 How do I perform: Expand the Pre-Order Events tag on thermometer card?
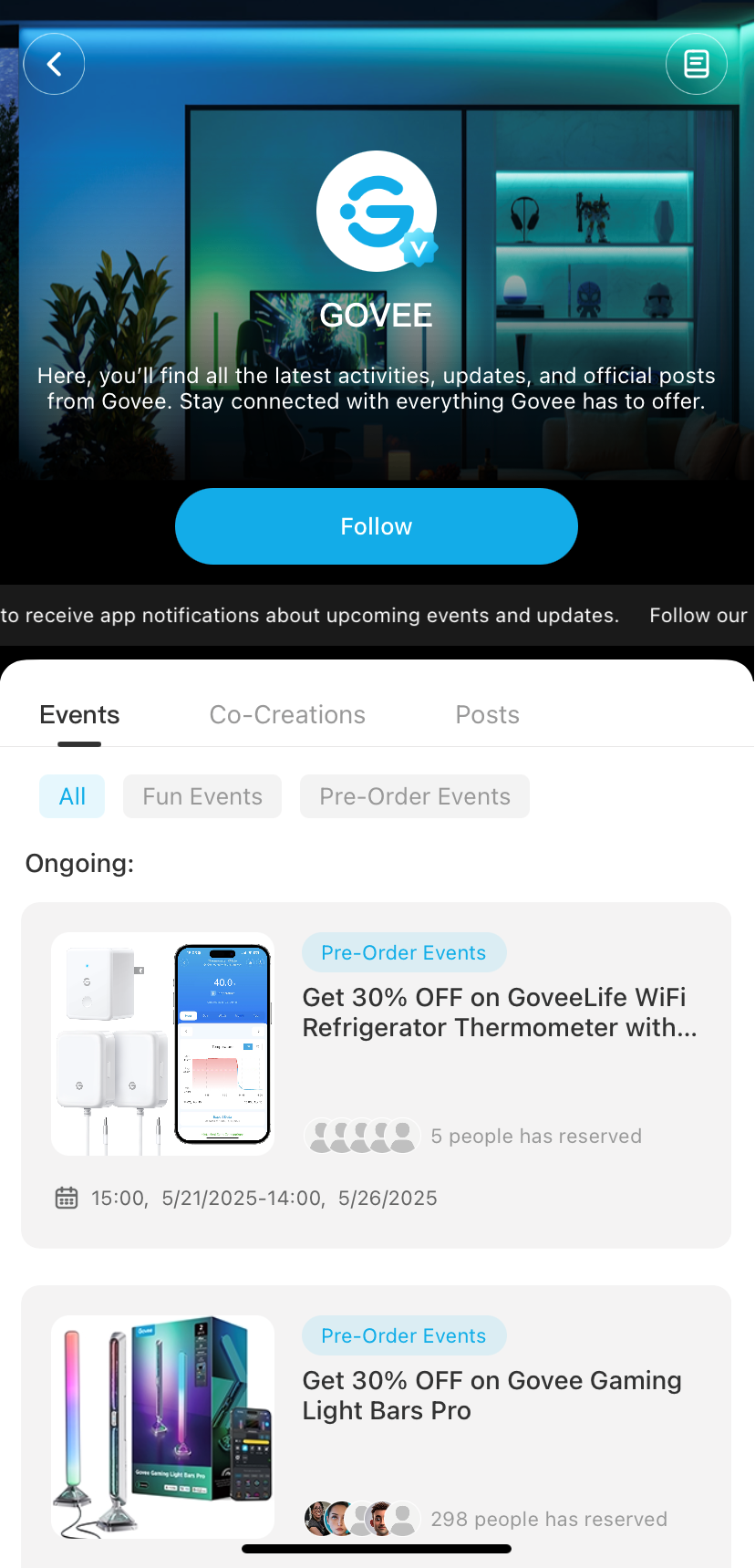pos(404,952)
